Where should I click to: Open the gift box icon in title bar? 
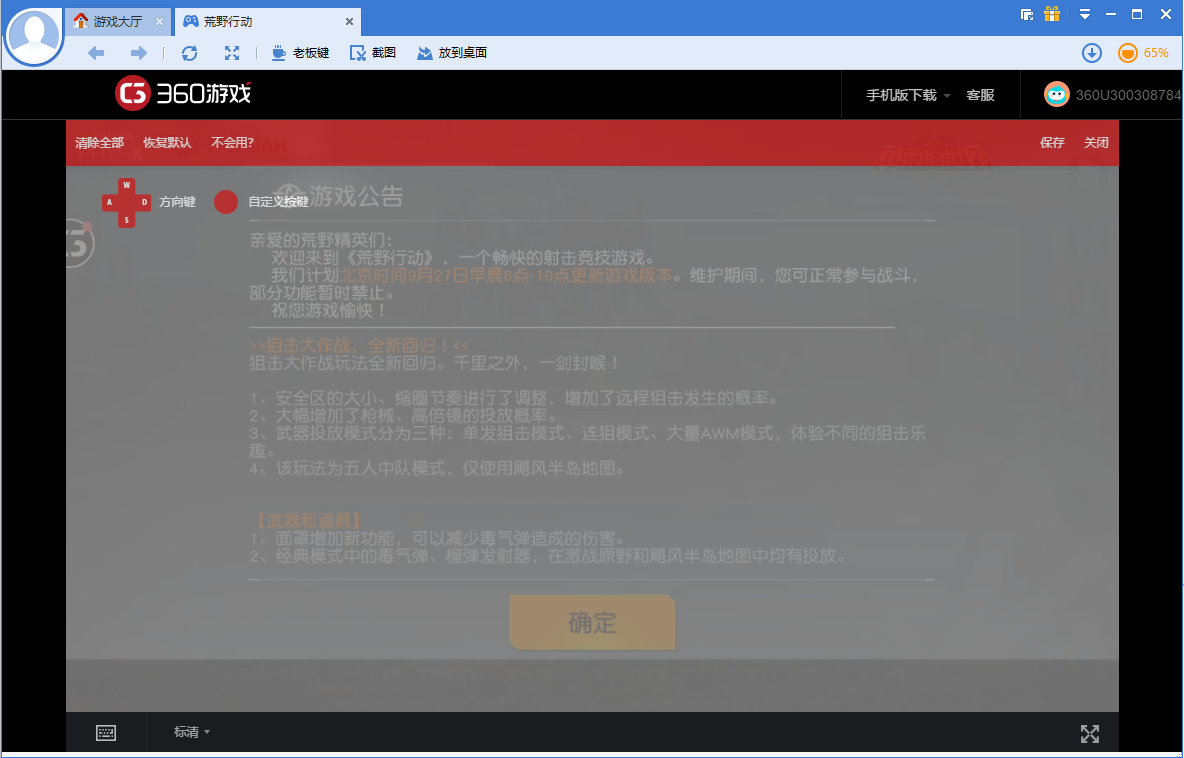coord(1052,14)
